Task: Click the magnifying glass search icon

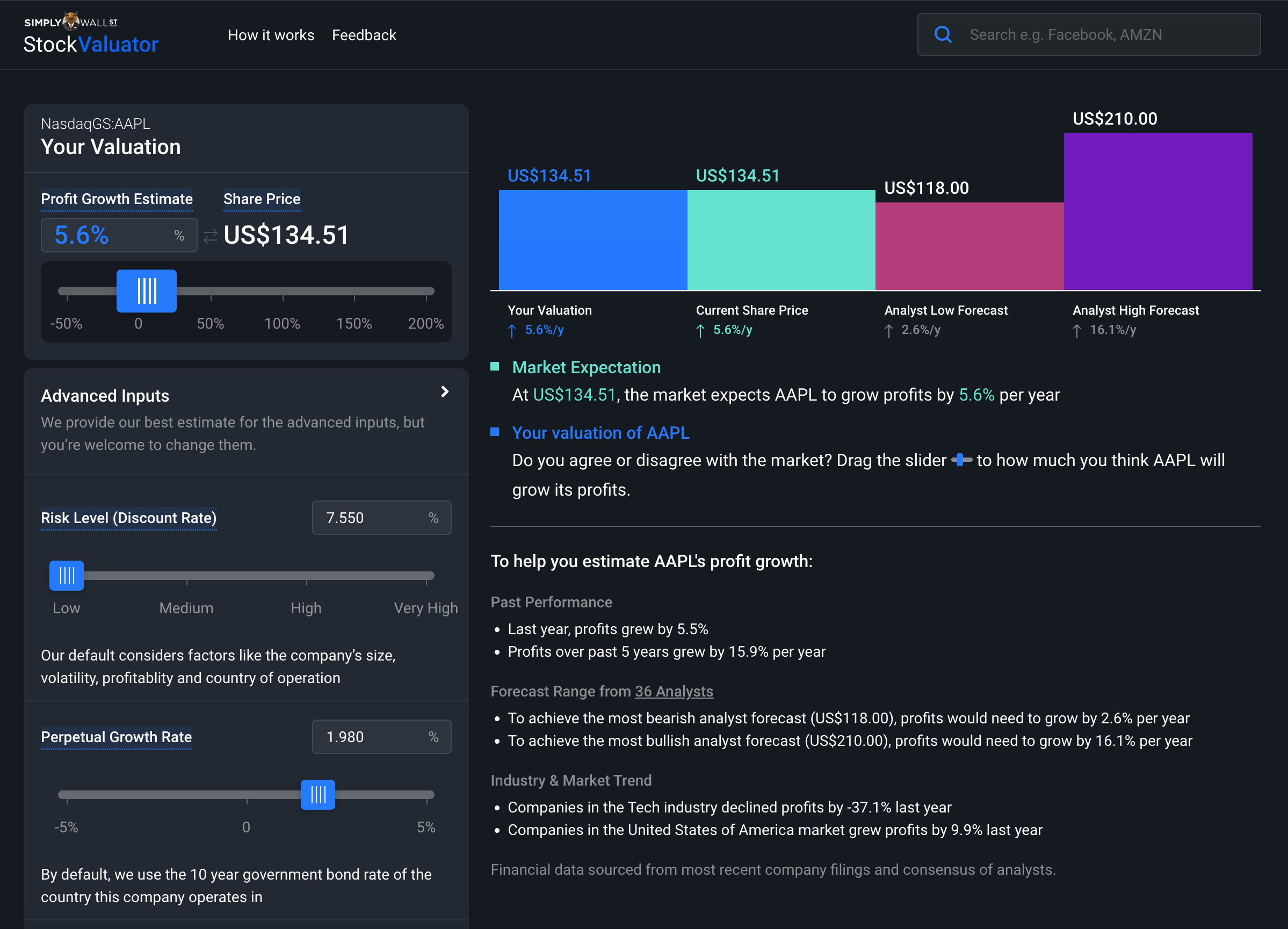Action: coord(943,35)
